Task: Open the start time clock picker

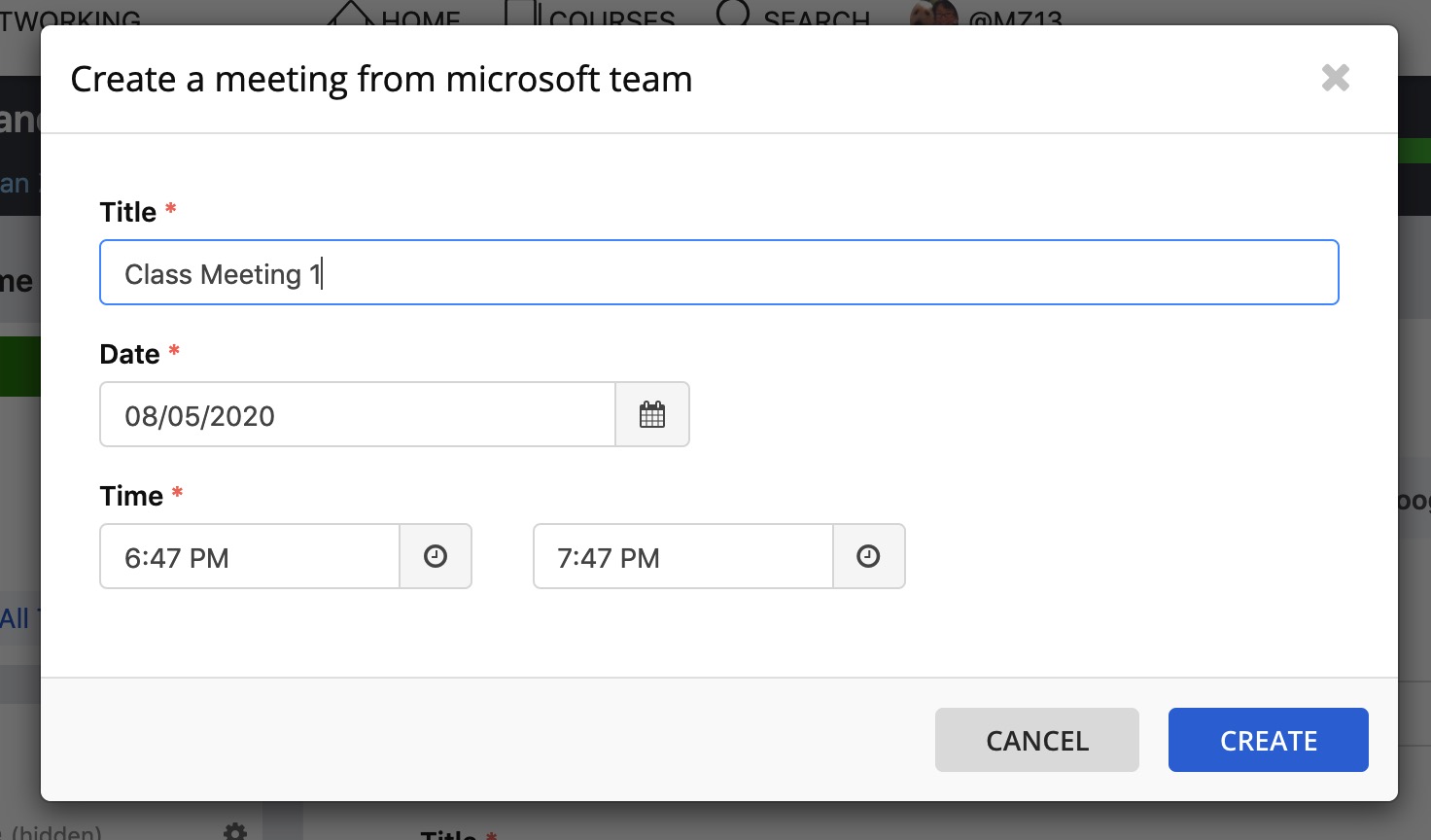Action: tap(436, 556)
